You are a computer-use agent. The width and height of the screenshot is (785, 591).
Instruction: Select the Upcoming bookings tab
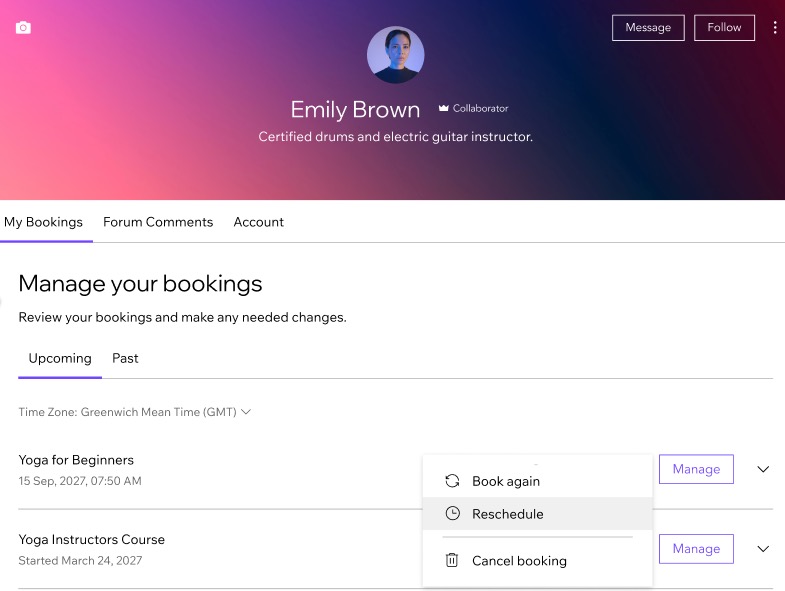tap(60, 358)
